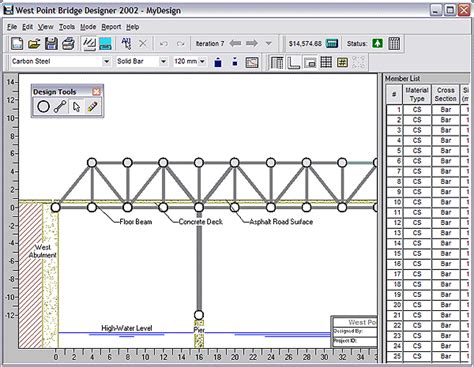This screenshot has height=367, width=474.
Task: Select member row 25 in Member List
Action: click(428, 356)
